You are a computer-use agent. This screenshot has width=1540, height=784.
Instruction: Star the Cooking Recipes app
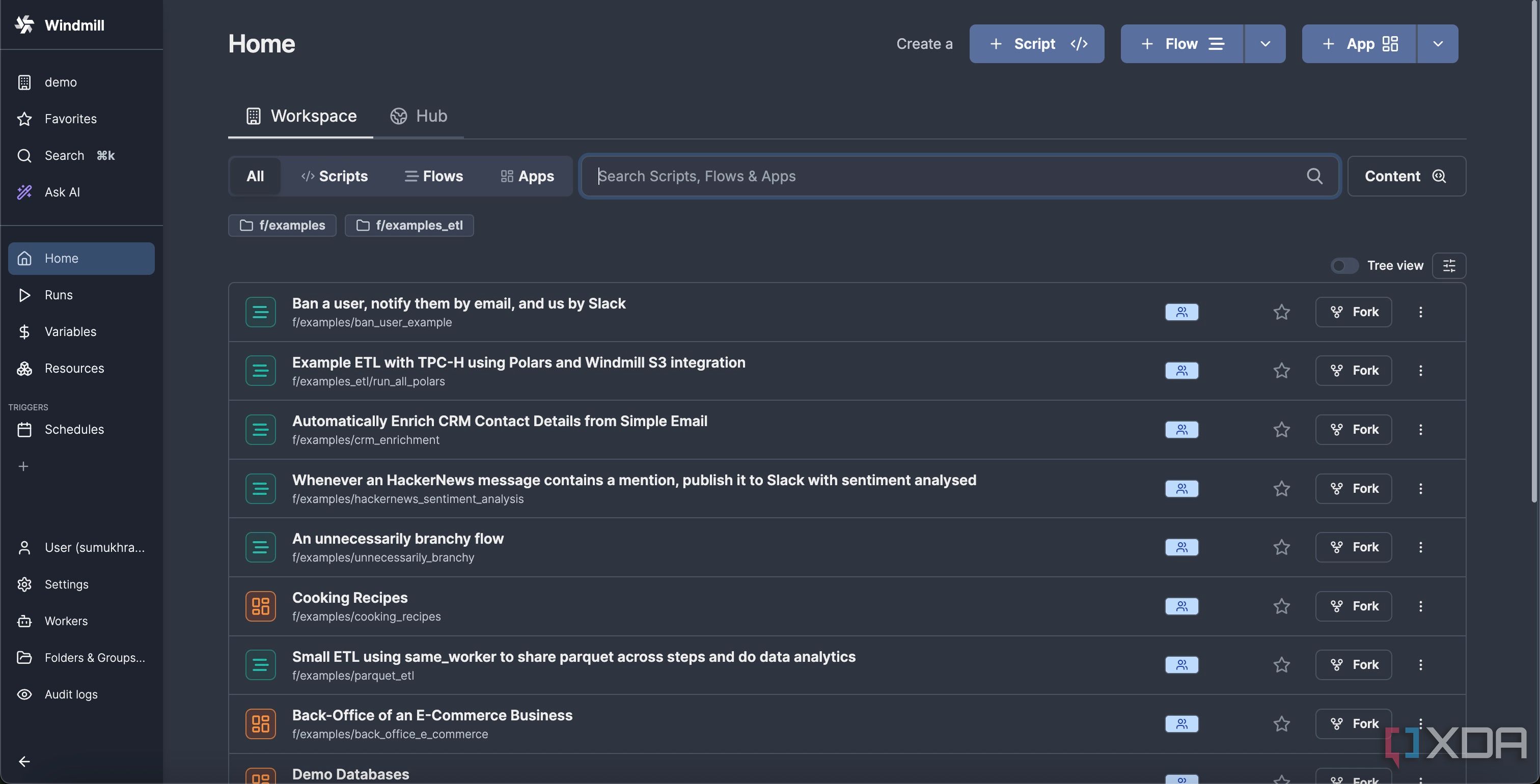(1281, 606)
